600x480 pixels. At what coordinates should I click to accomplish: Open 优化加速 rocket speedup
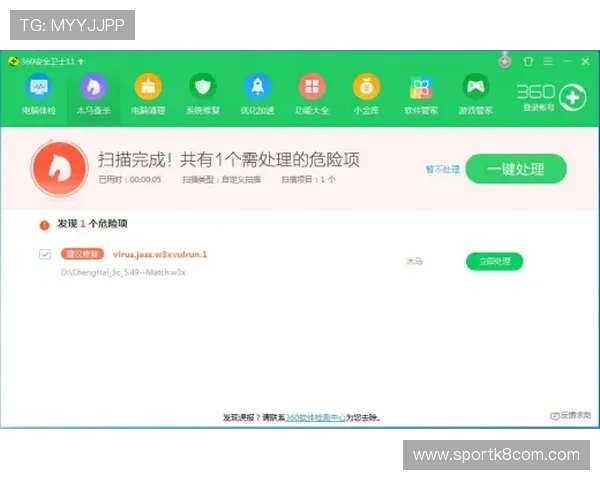click(258, 94)
